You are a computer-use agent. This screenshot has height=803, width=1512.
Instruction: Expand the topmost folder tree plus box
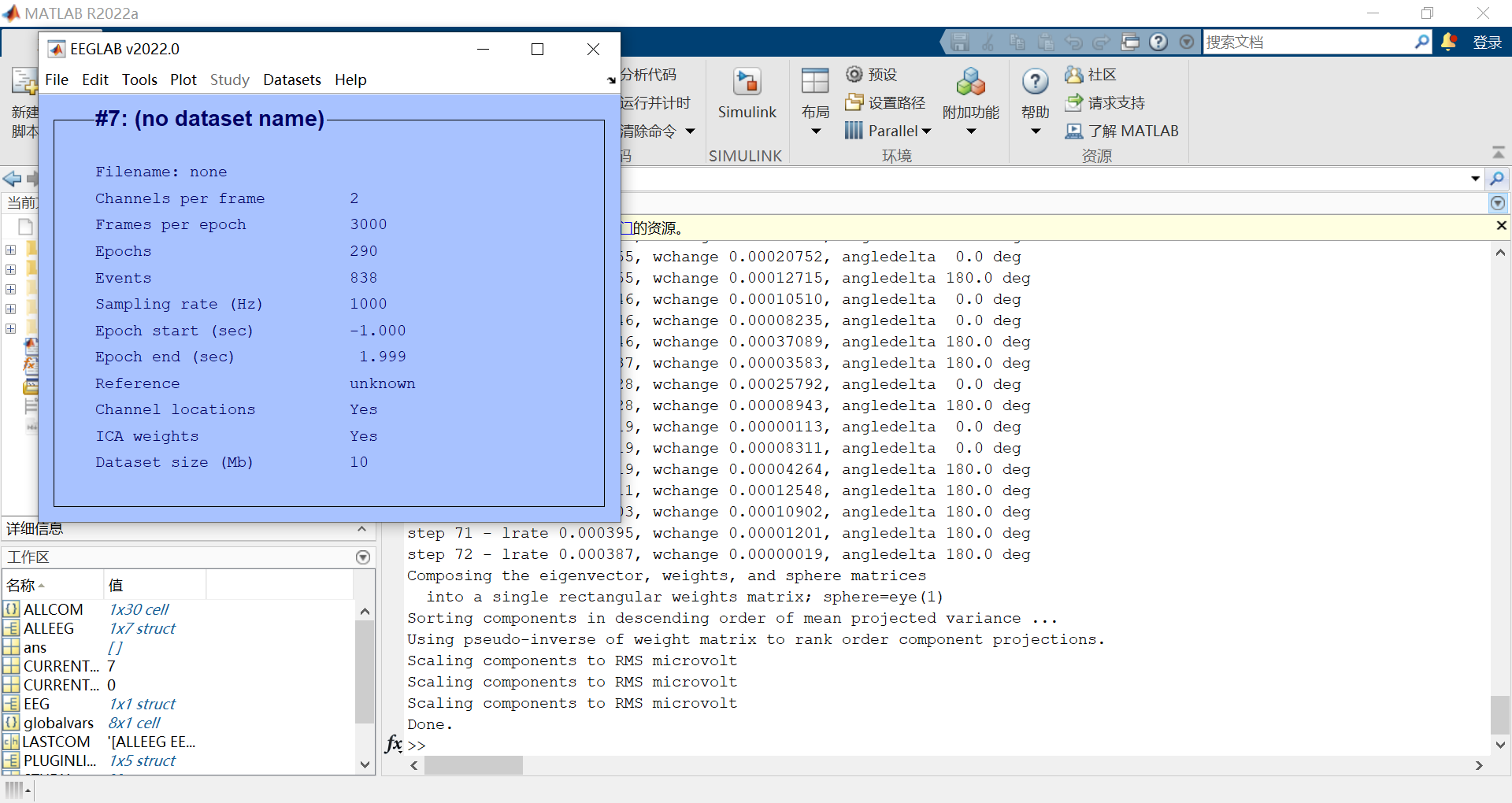click(10, 250)
